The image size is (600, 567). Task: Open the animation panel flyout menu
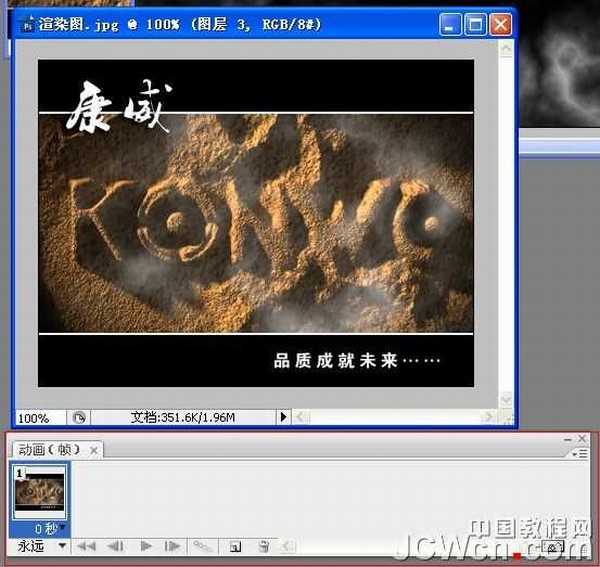pos(583,453)
